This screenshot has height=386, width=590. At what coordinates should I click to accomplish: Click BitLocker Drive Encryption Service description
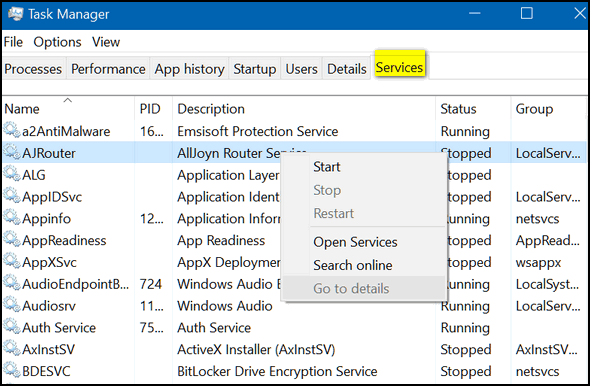coord(277,371)
